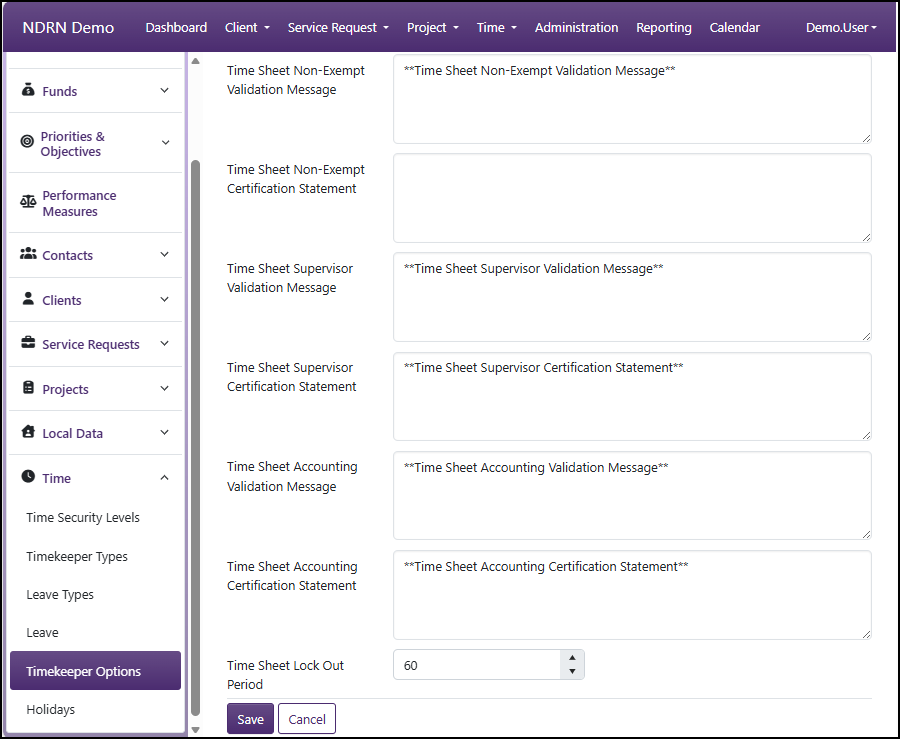The image size is (900, 739).
Task: Click the sidebar vertical scrollbar thumb
Action: click(195, 438)
